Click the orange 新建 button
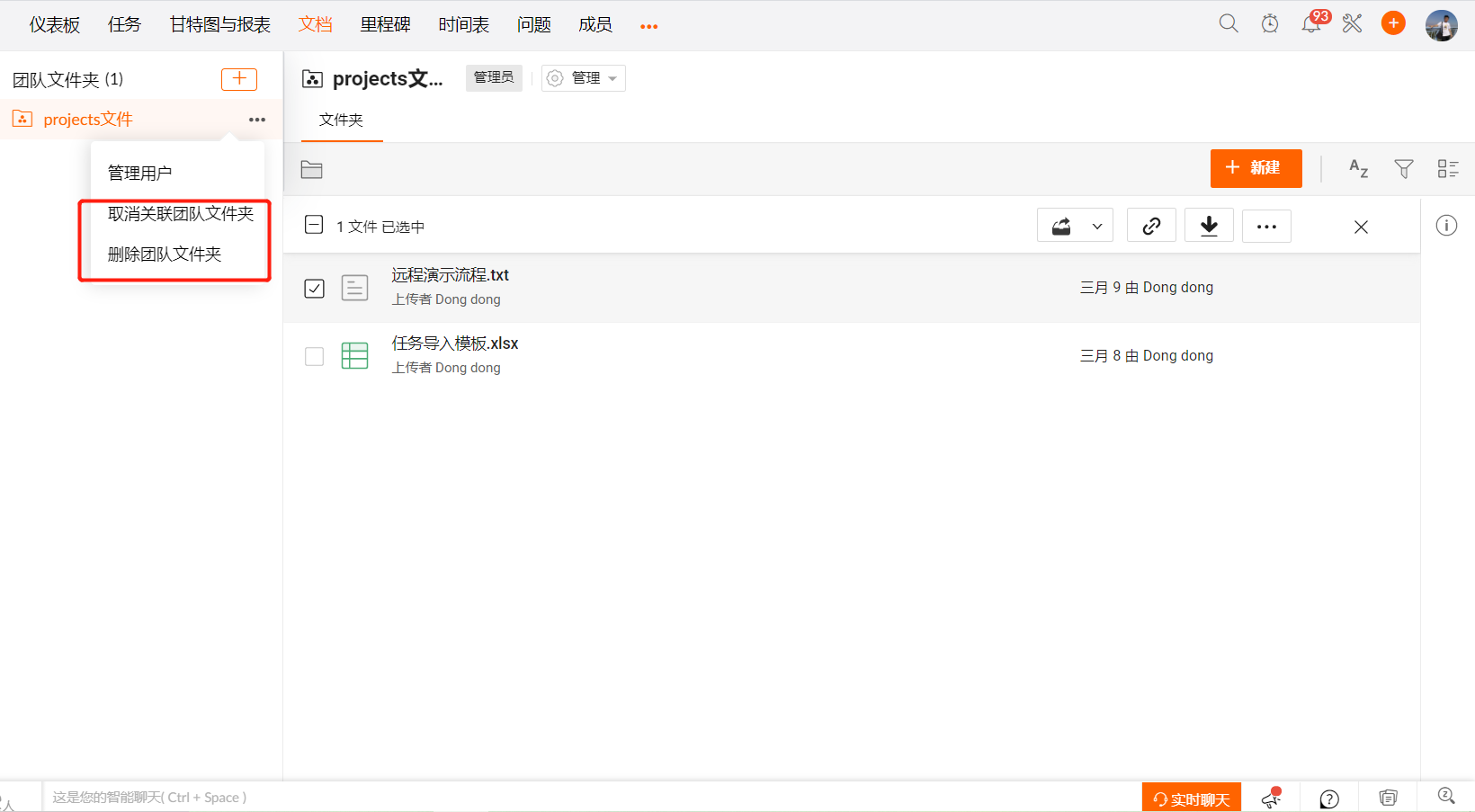 [1256, 168]
